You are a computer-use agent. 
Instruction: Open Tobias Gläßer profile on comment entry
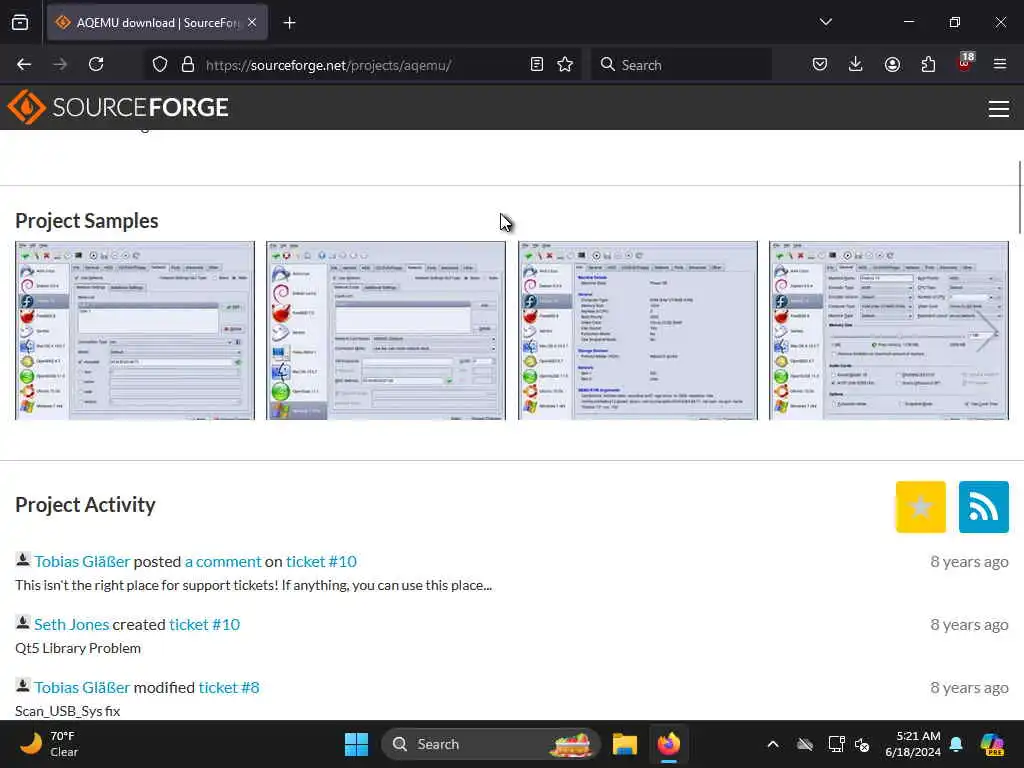(82, 561)
